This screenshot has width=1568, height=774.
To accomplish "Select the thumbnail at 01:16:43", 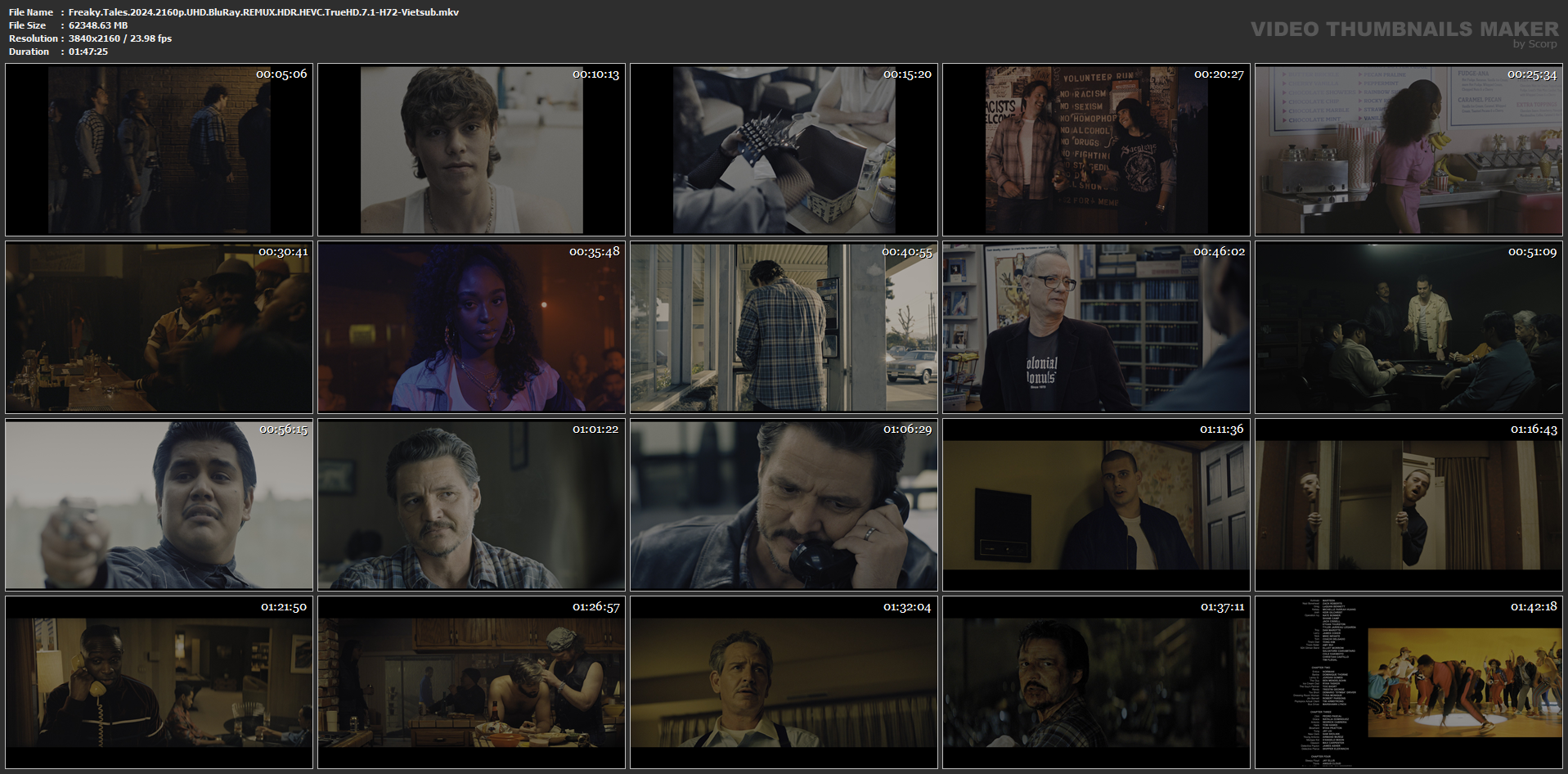I will pos(1409,505).
